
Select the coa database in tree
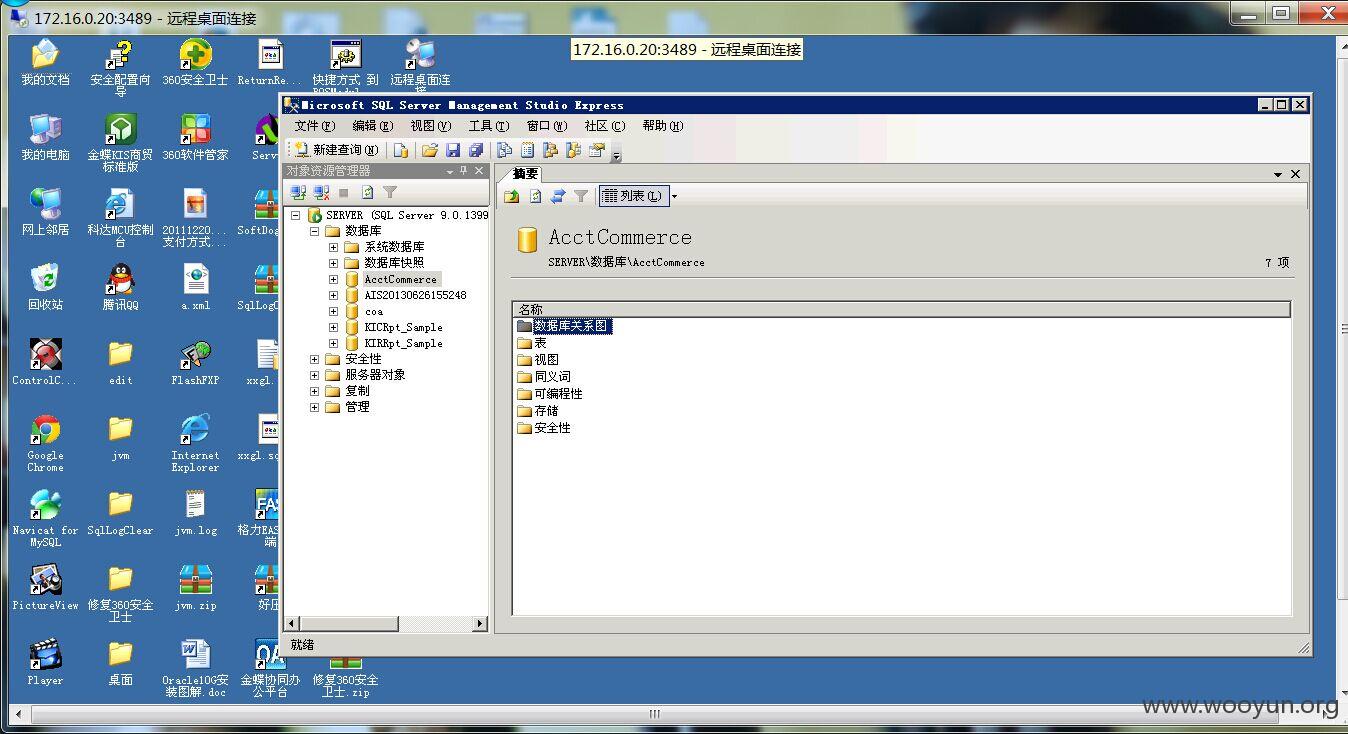tap(373, 311)
